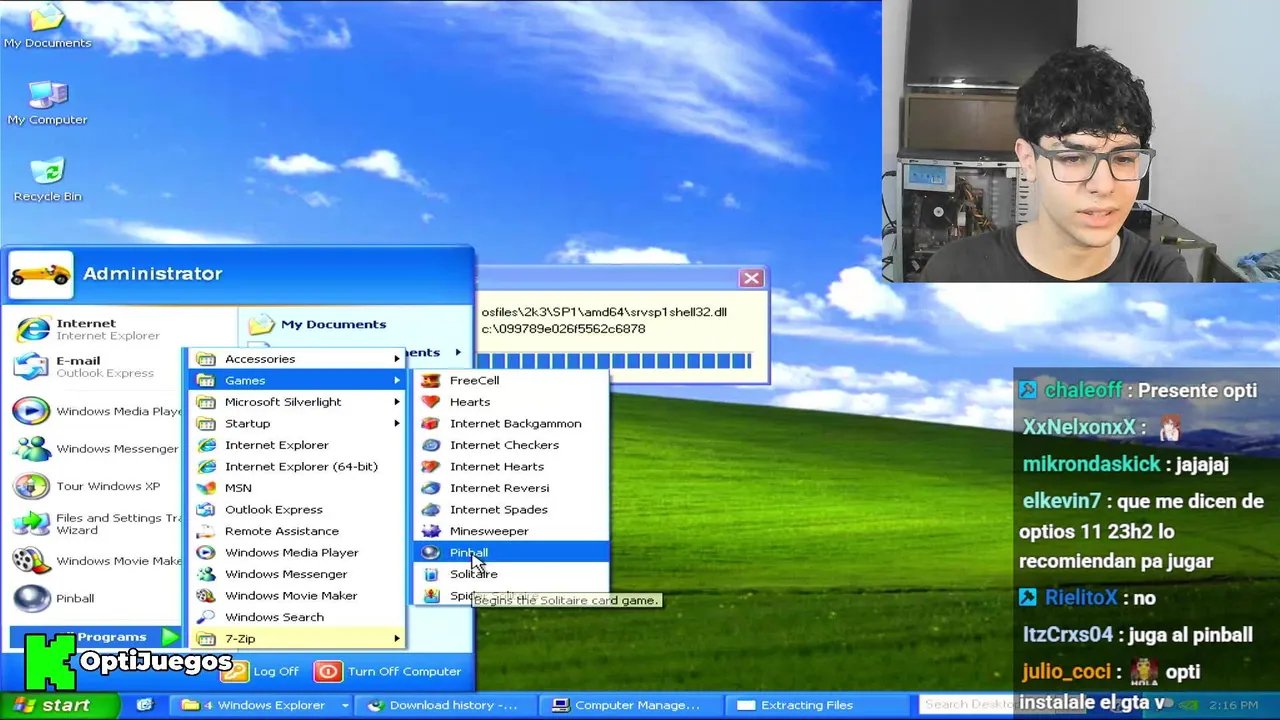Open Files and Settings Transfer Wizard
Viewport: 1280px width, 720px height.
[97, 523]
